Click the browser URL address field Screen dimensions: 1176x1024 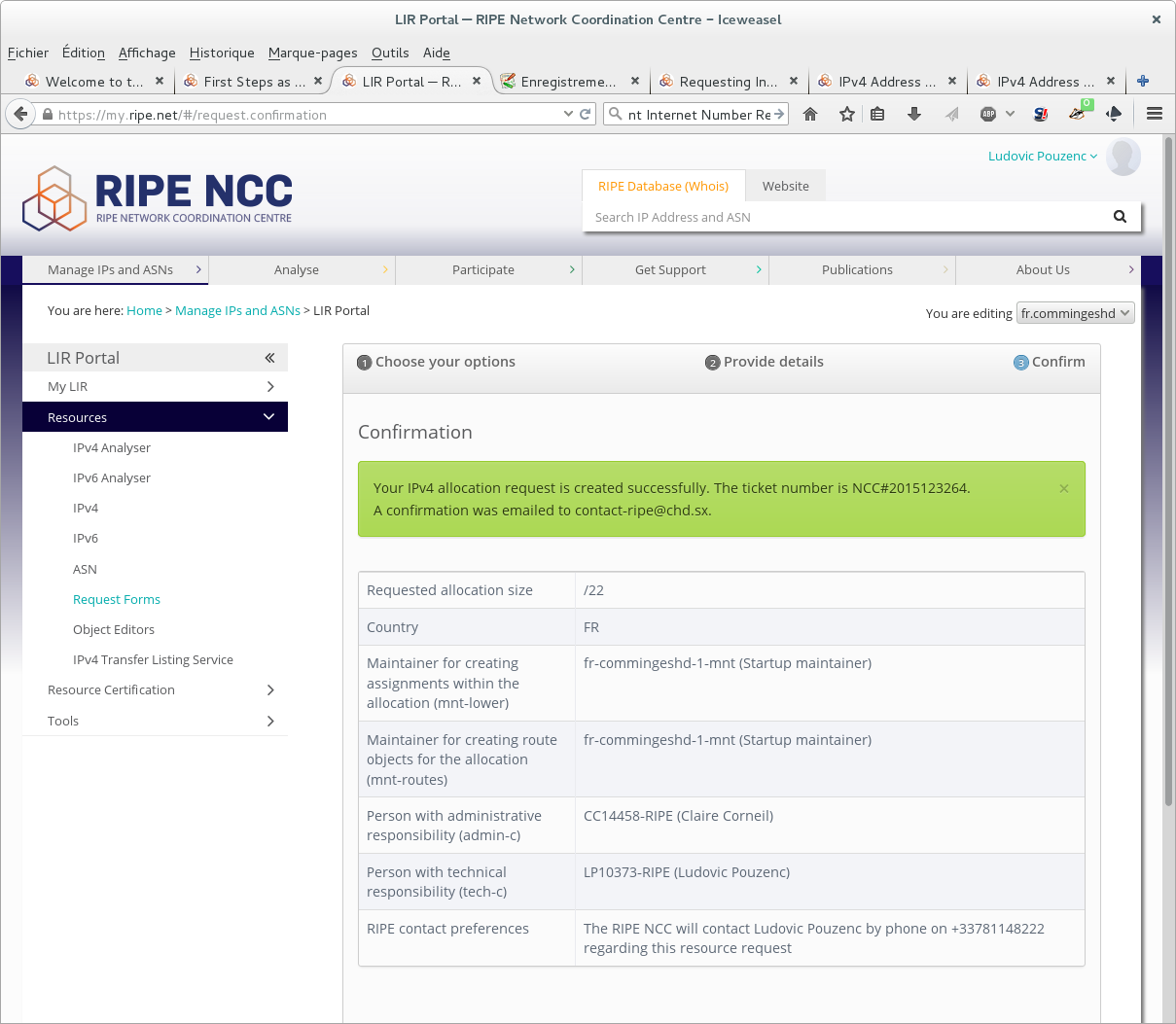tap(306, 114)
